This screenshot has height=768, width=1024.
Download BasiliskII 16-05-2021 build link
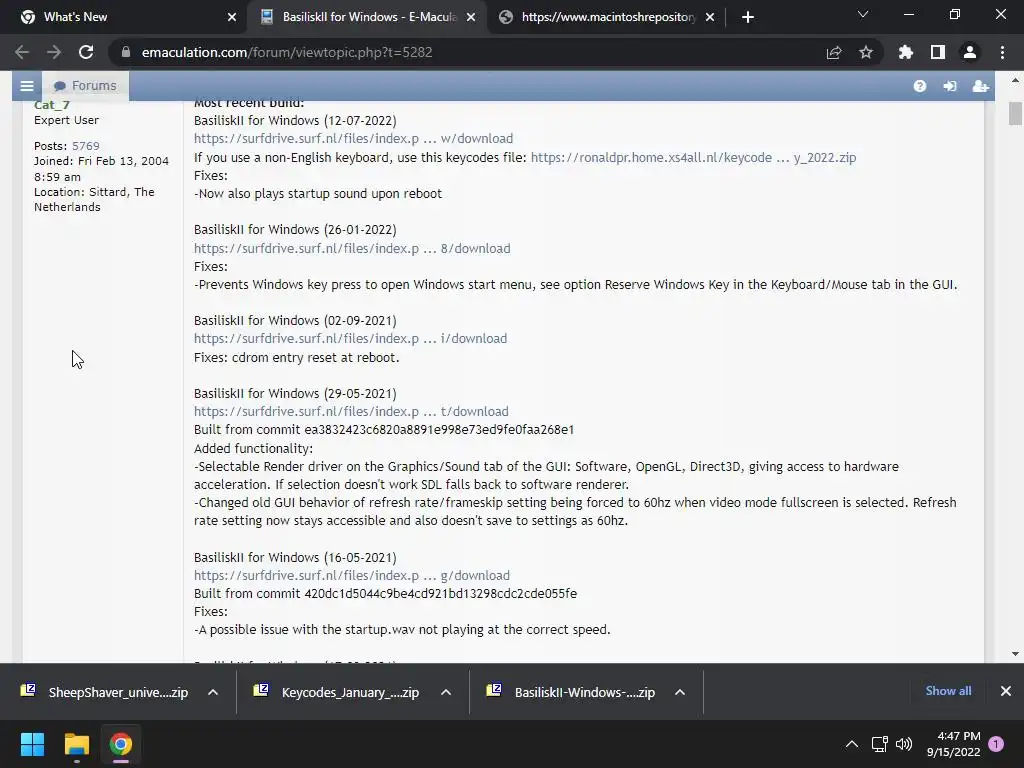click(x=351, y=575)
